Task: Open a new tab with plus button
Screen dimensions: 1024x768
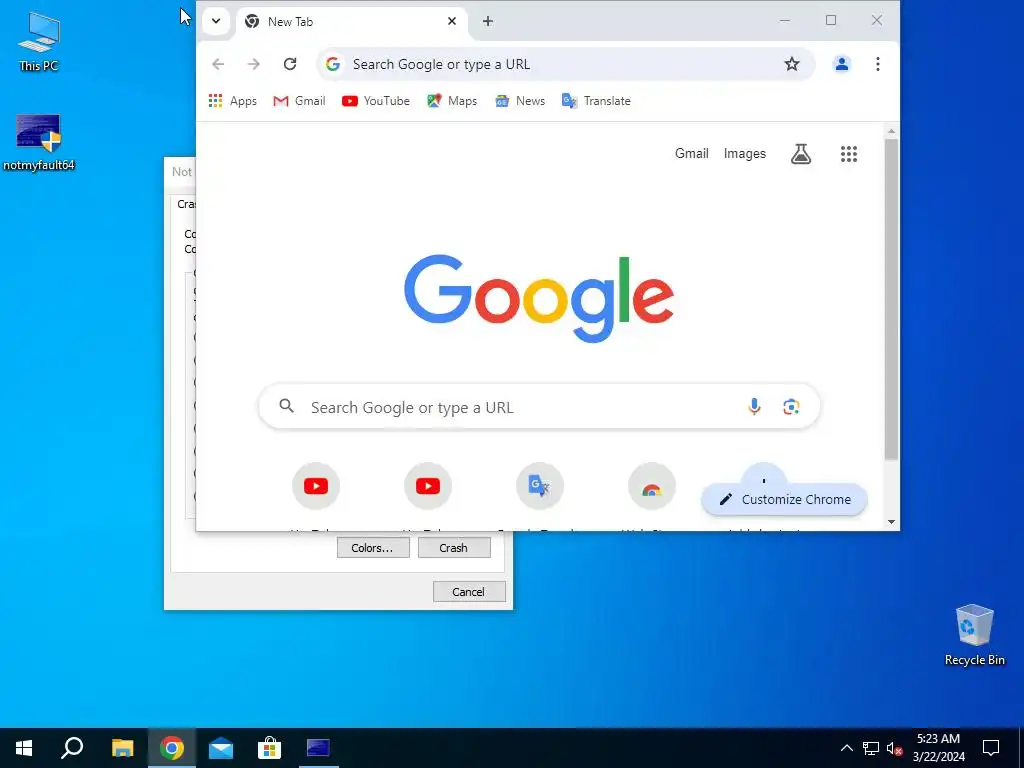Action: [488, 22]
